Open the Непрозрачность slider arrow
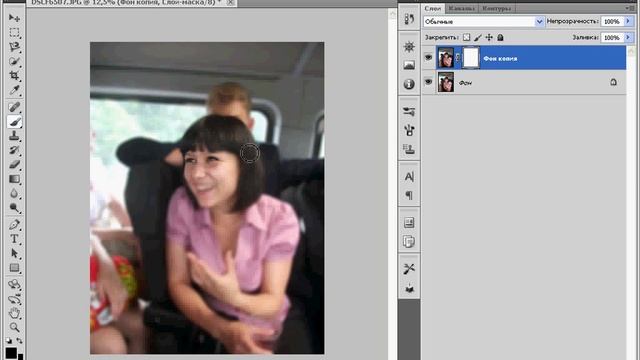This screenshot has height=360, width=640. 629,21
